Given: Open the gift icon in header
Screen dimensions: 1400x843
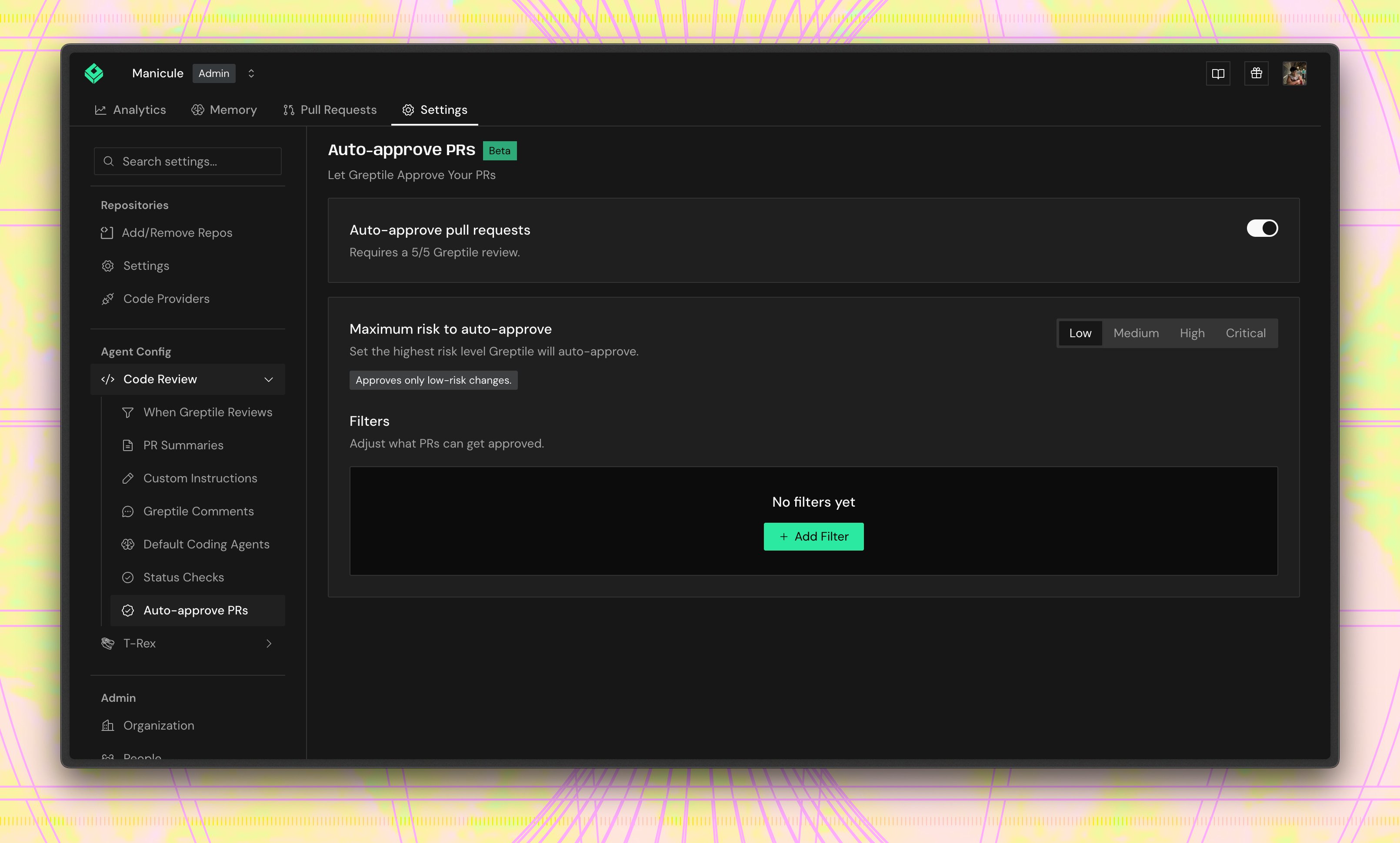Looking at the screenshot, I should pos(1256,73).
